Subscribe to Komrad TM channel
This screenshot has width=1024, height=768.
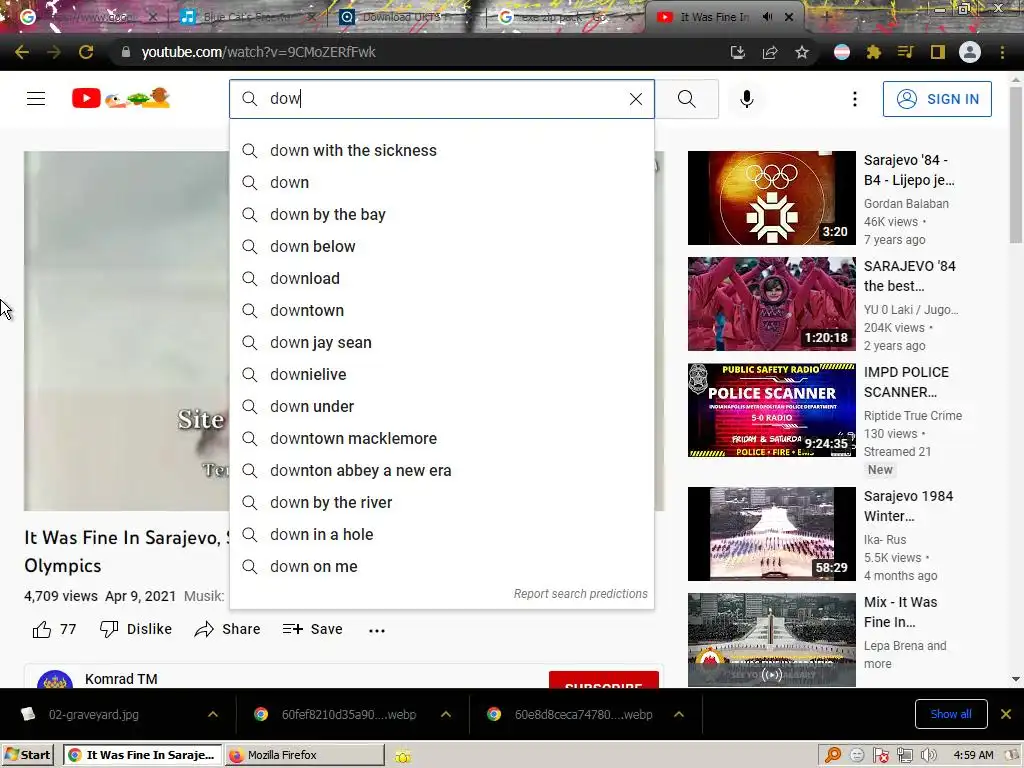(603, 679)
